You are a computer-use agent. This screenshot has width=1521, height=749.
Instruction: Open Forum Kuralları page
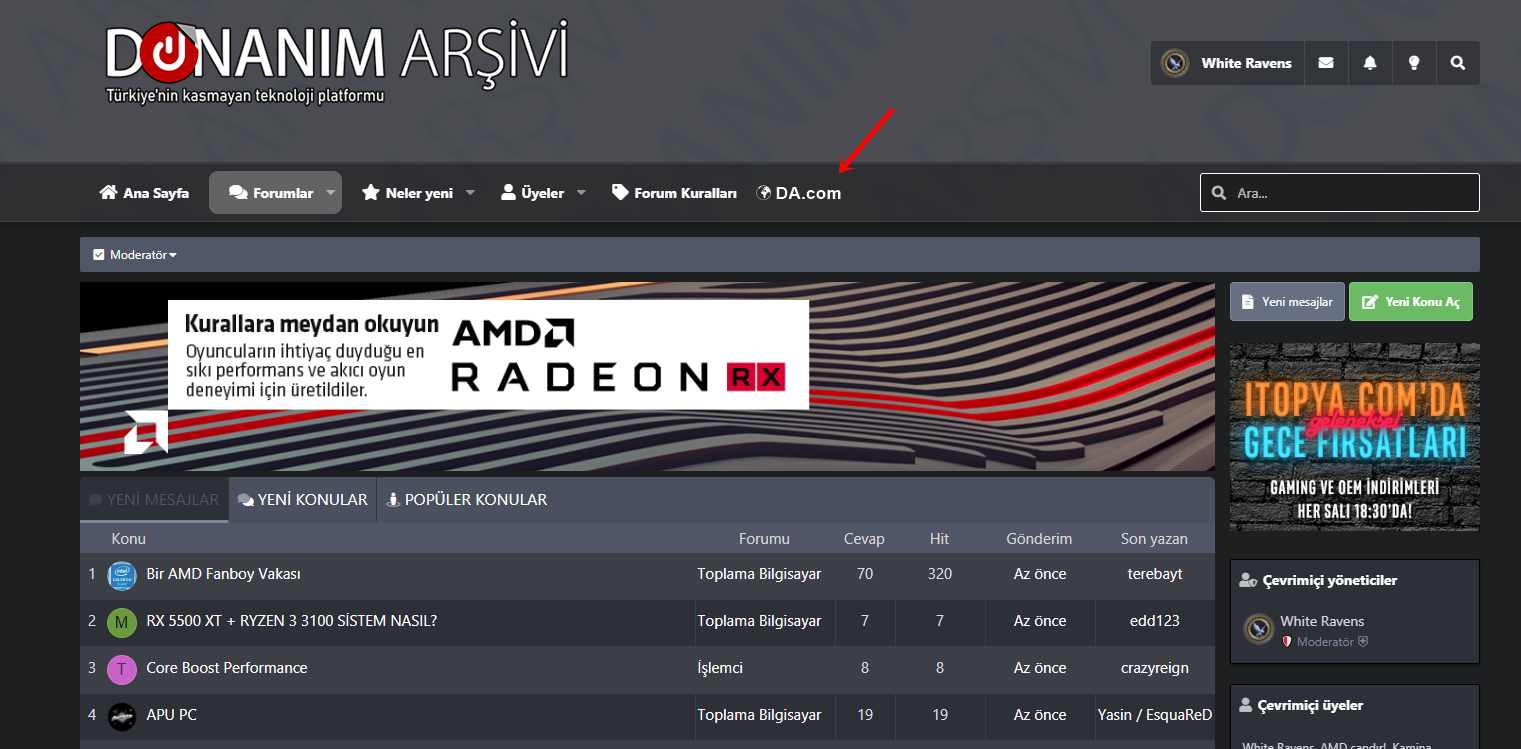tap(674, 193)
